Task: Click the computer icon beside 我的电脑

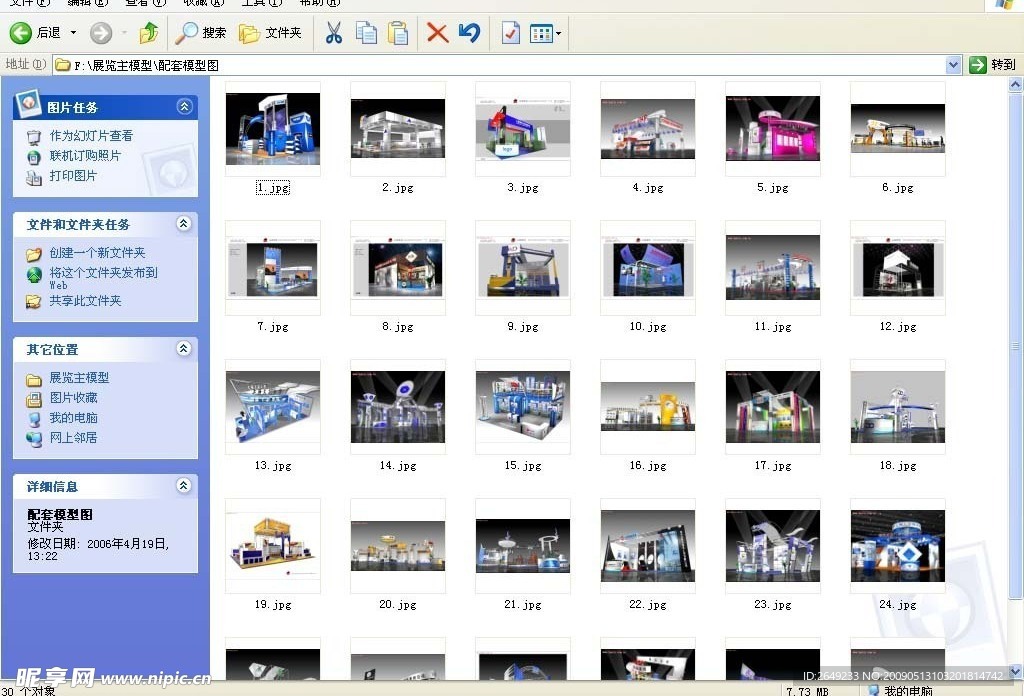Action: tap(34, 419)
